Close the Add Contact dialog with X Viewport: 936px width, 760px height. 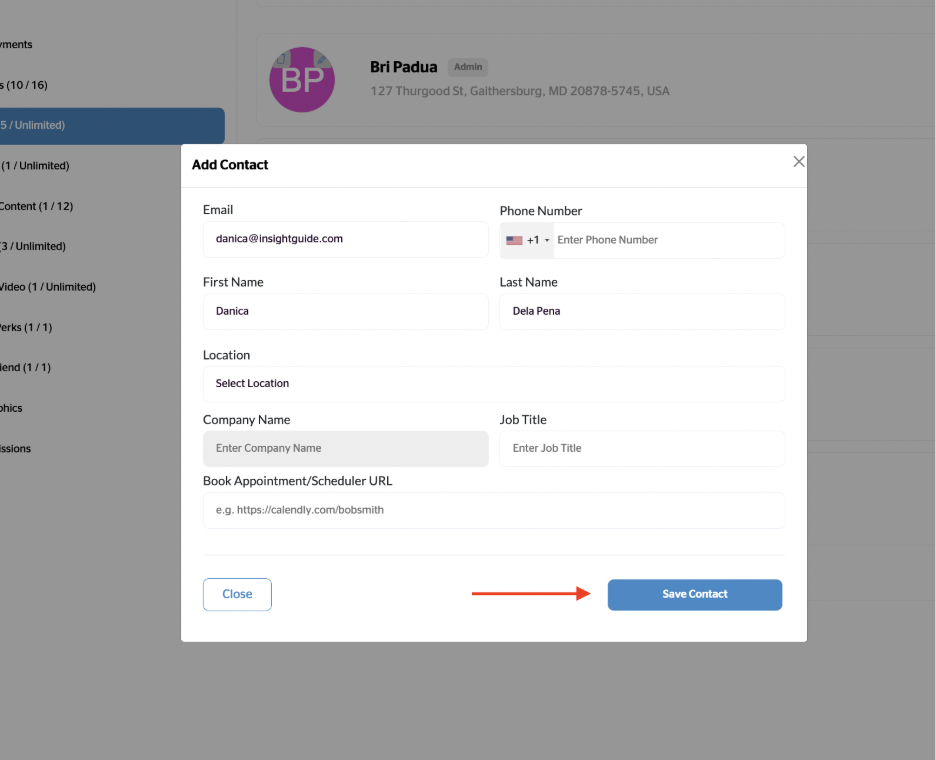tap(798, 162)
